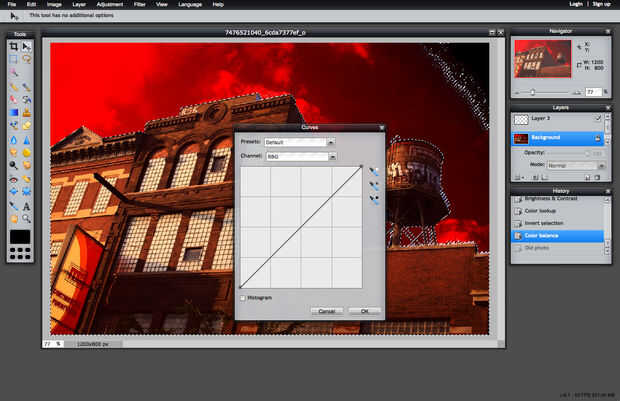Select the Lasso tool
This screenshot has width=620, height=401.
26,59
